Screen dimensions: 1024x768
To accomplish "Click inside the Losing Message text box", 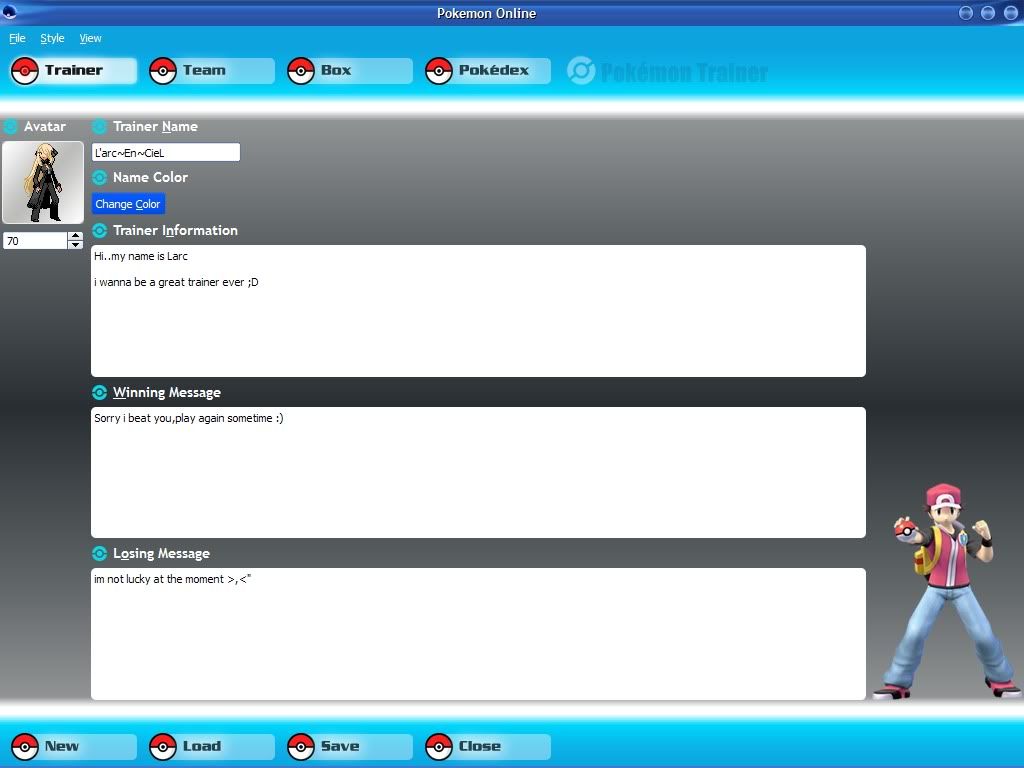I will coord(478,634).
